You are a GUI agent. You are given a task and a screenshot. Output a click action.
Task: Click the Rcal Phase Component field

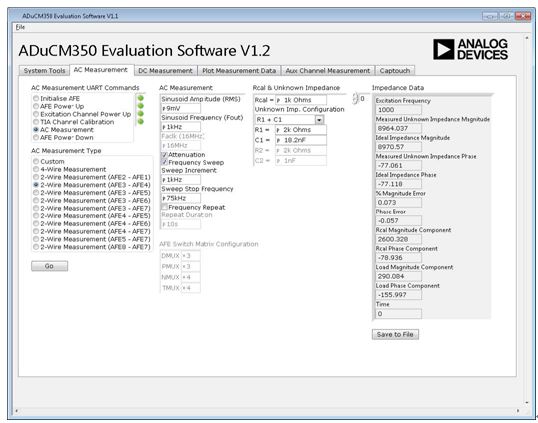pos(398,258)
